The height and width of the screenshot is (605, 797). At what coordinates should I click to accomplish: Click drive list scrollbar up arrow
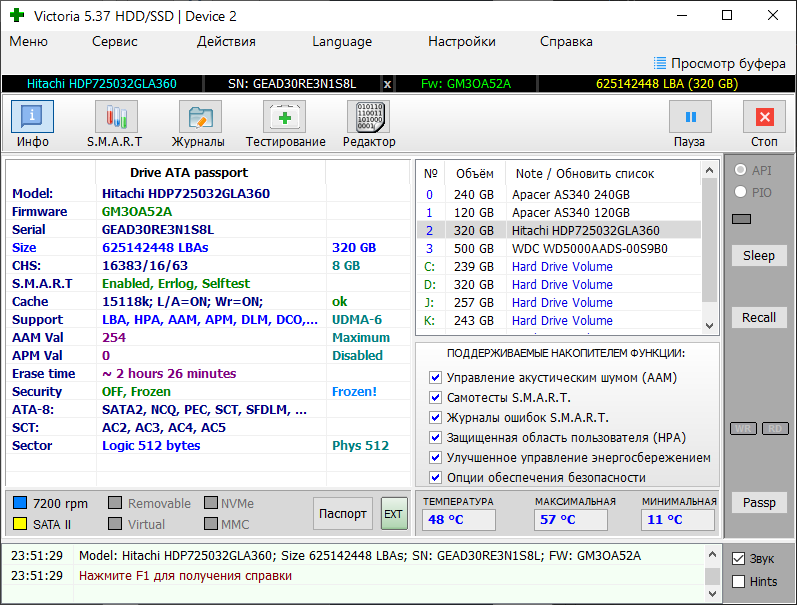tap(710, 171)
